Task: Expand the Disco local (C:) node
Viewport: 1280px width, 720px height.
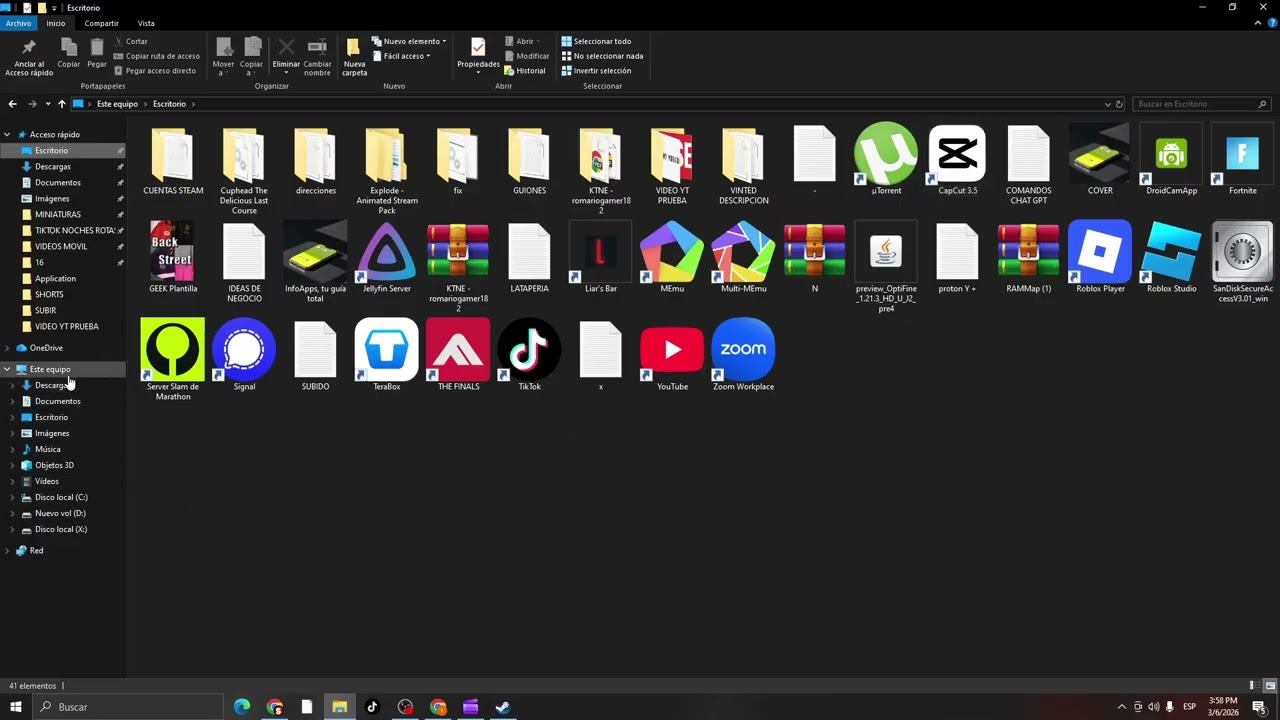Action: click(13, 497)
